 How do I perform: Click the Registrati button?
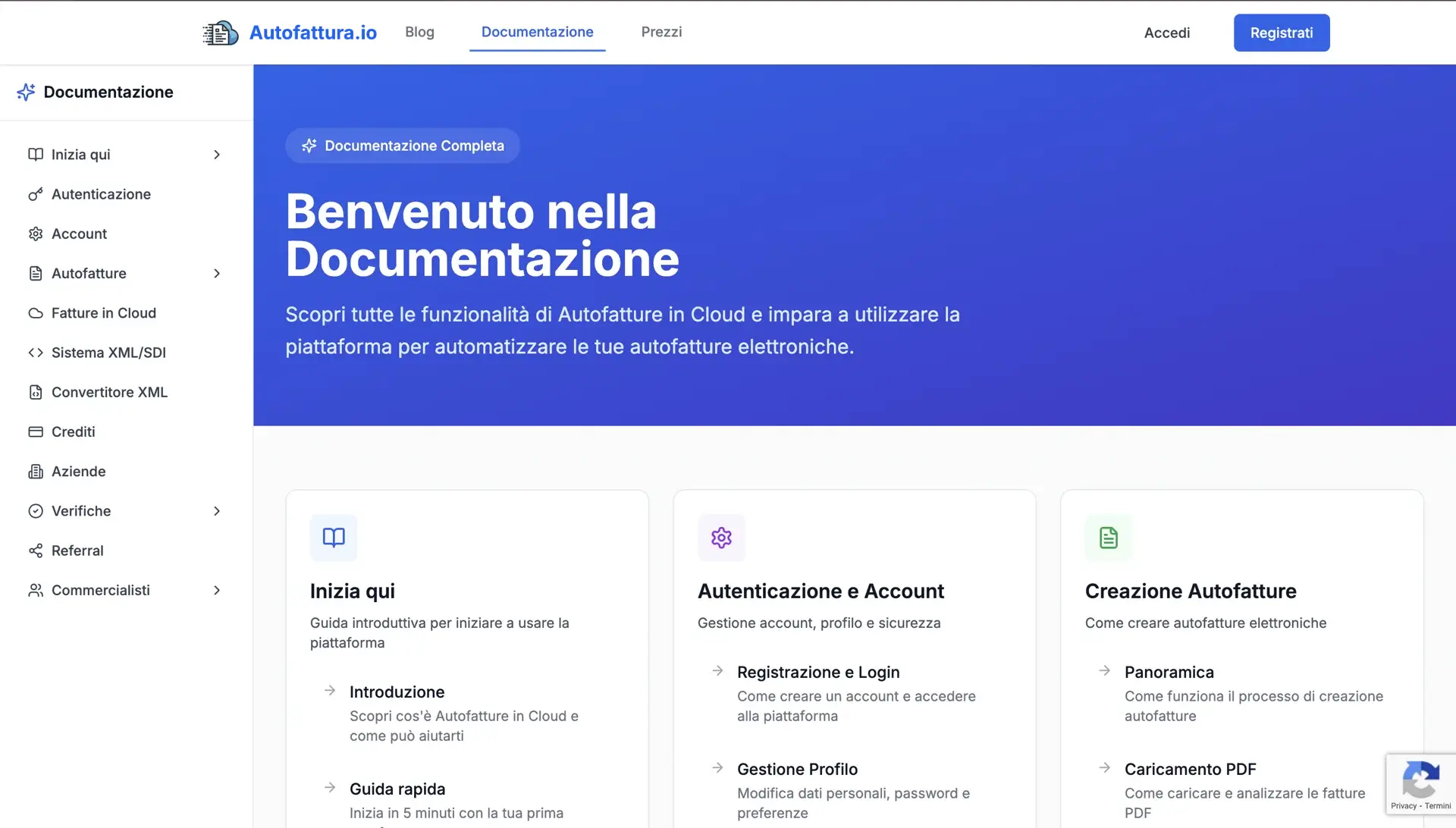[1281, 33]
